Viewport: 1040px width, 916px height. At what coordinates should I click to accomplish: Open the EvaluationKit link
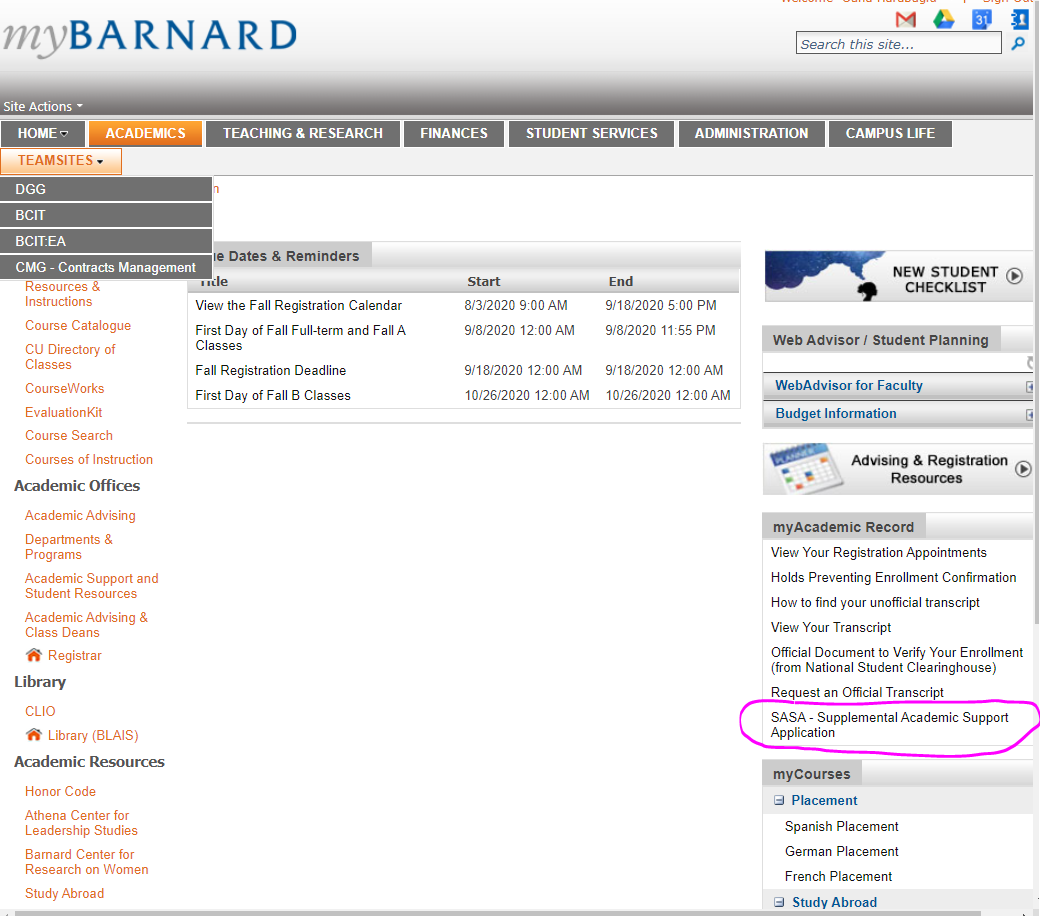[x=64, y=412]
